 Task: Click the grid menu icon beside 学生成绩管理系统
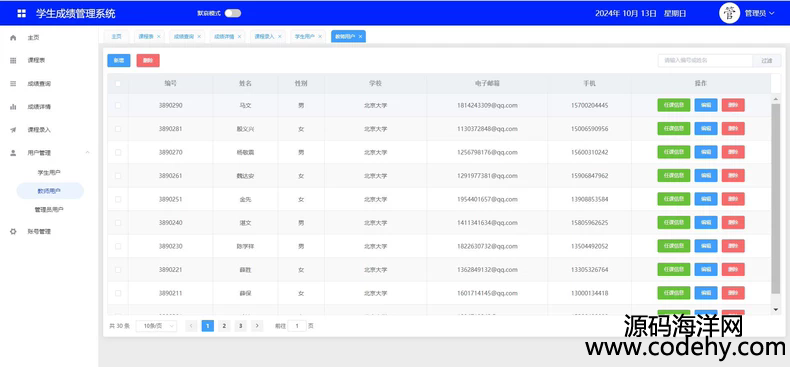[21, 14]
